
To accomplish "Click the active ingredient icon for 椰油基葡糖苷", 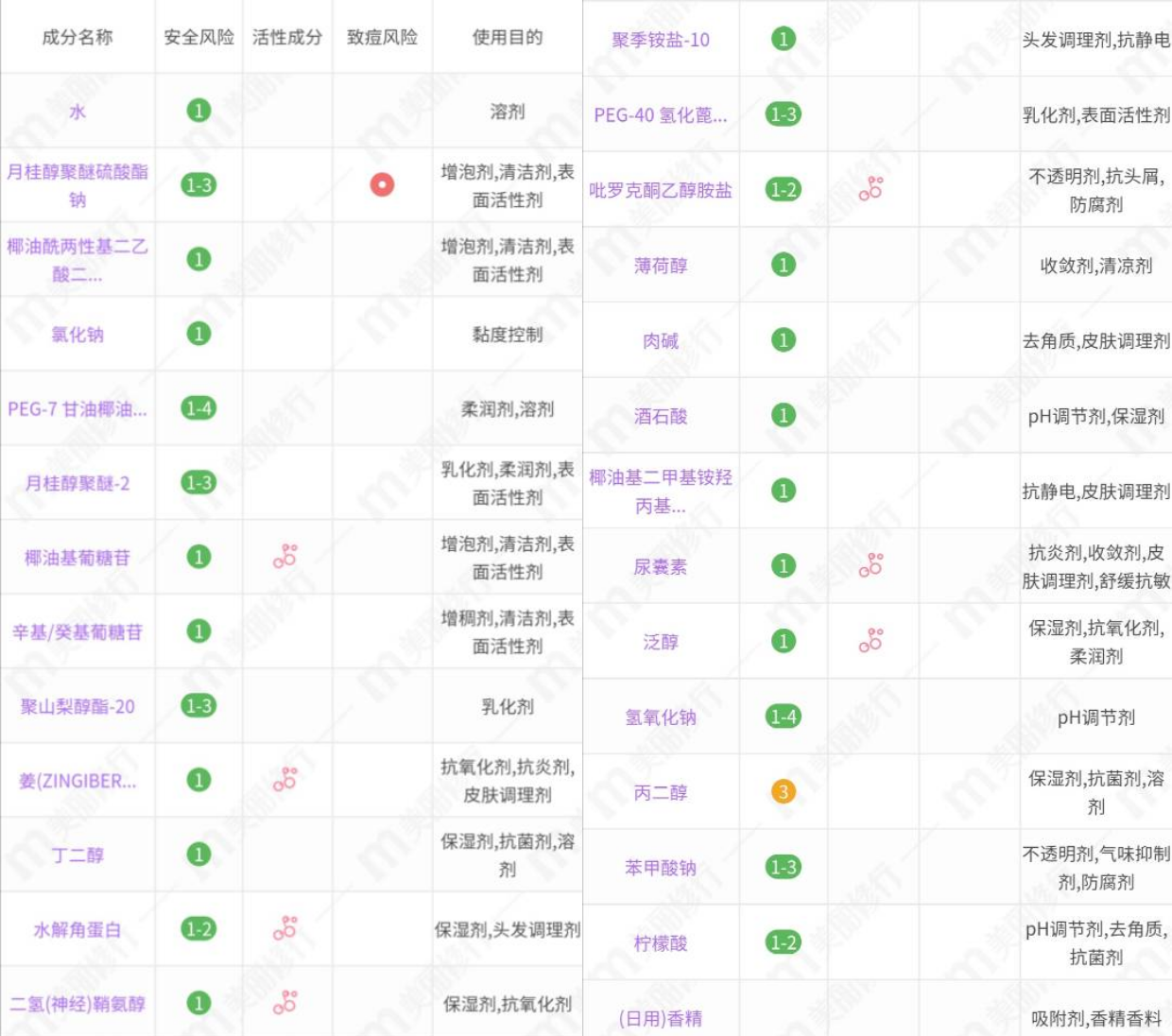I will click(285, 556).
